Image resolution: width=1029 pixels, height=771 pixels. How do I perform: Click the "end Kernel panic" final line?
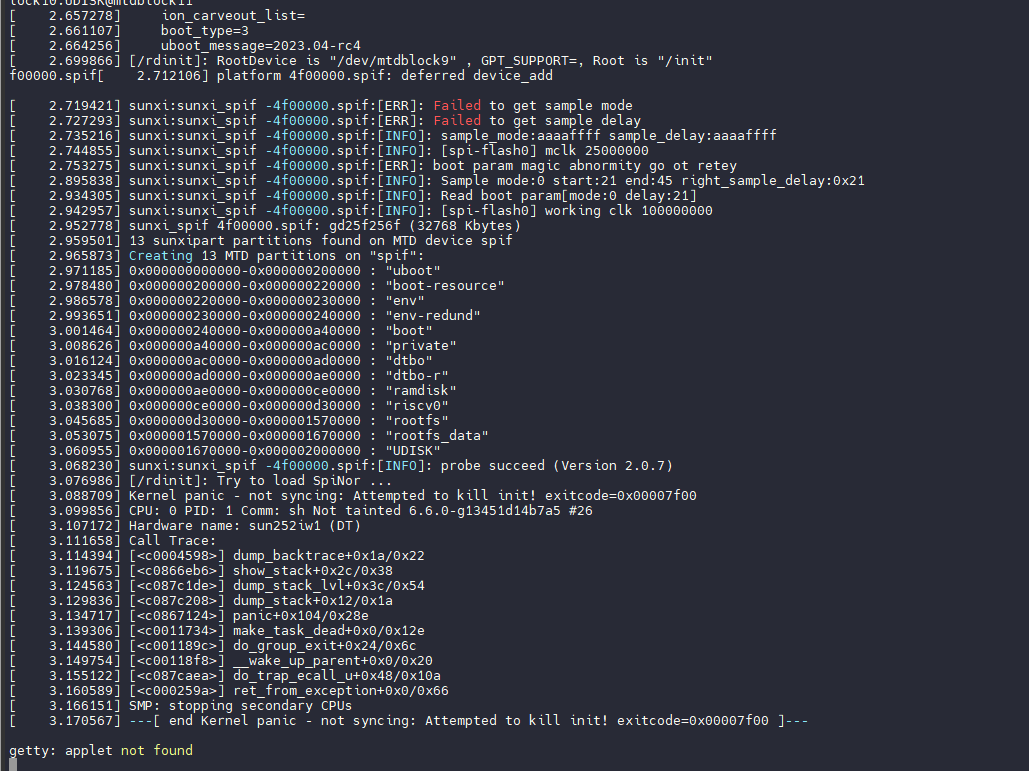(x=468, y=720)
